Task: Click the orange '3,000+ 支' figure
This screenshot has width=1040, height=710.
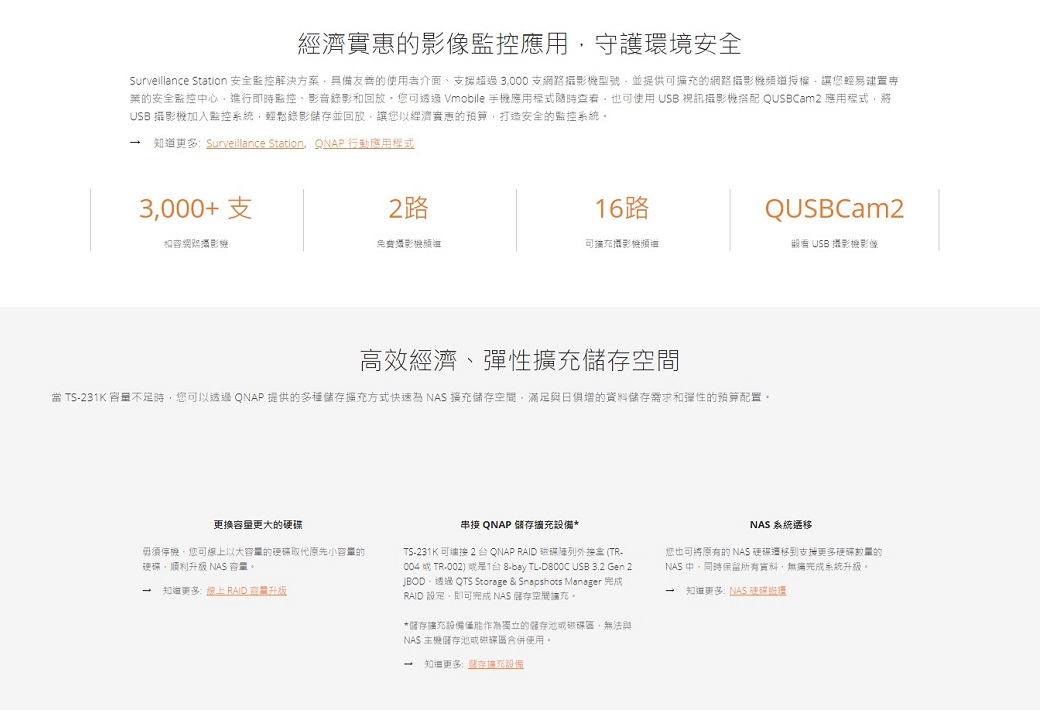Action: (196, 208)
